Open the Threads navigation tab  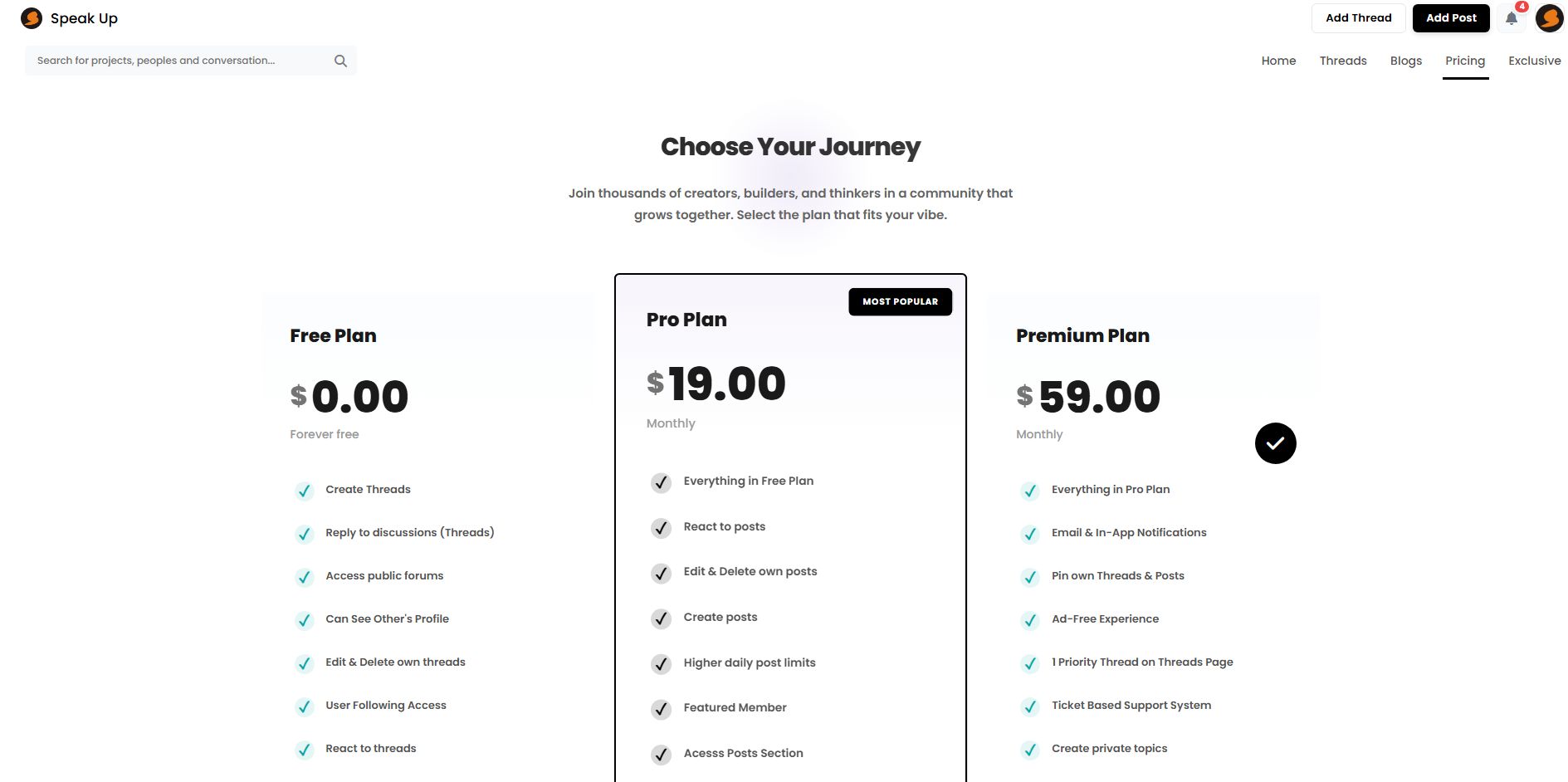point(1343,61)
